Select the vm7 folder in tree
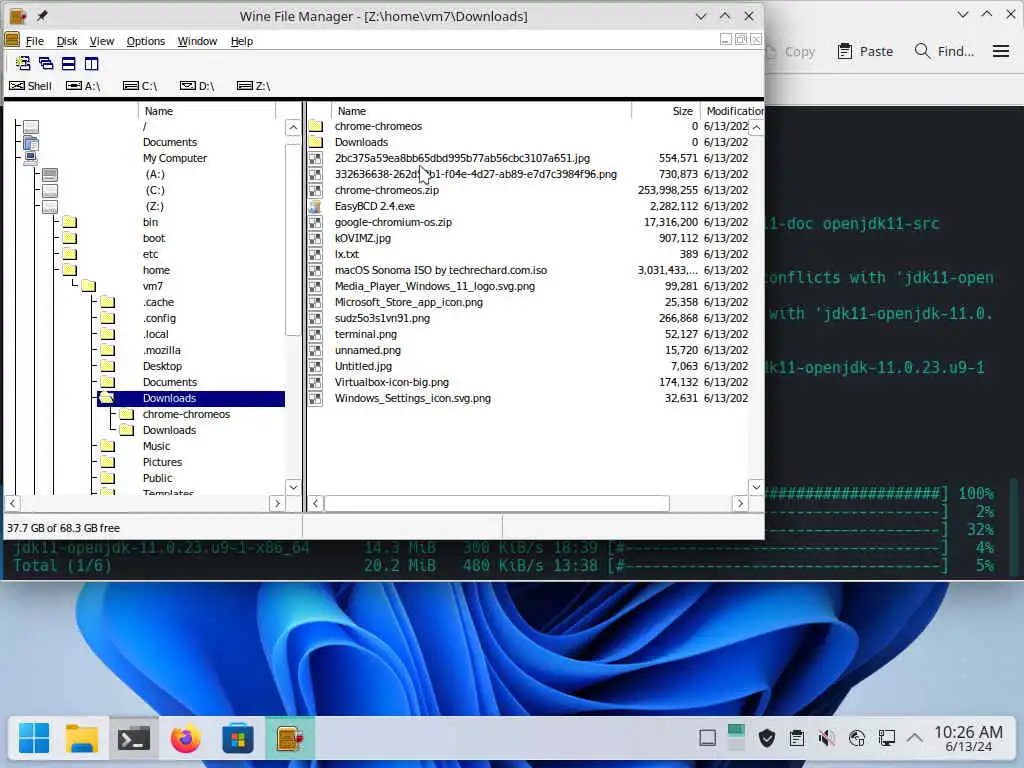The width and height of the screenshot is (1024, 768). (153, 286)
